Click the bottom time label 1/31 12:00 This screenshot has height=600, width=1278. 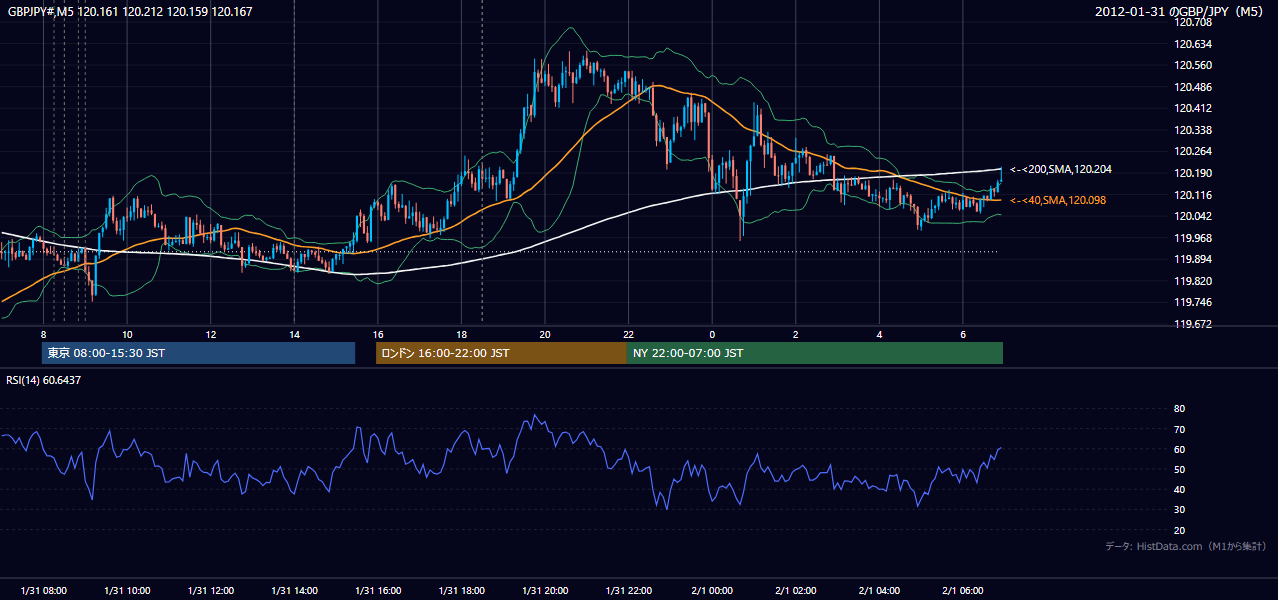tap(210, 591)
